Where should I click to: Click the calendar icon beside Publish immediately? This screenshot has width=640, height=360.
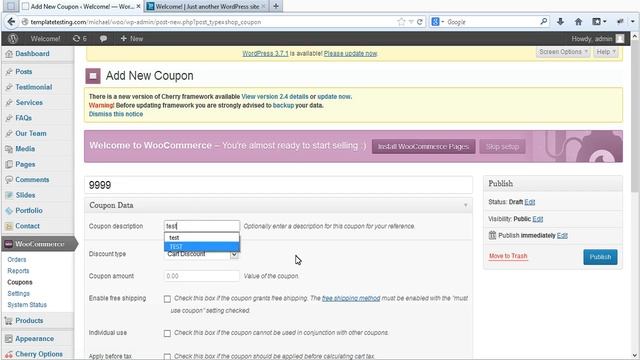(492, 235)
